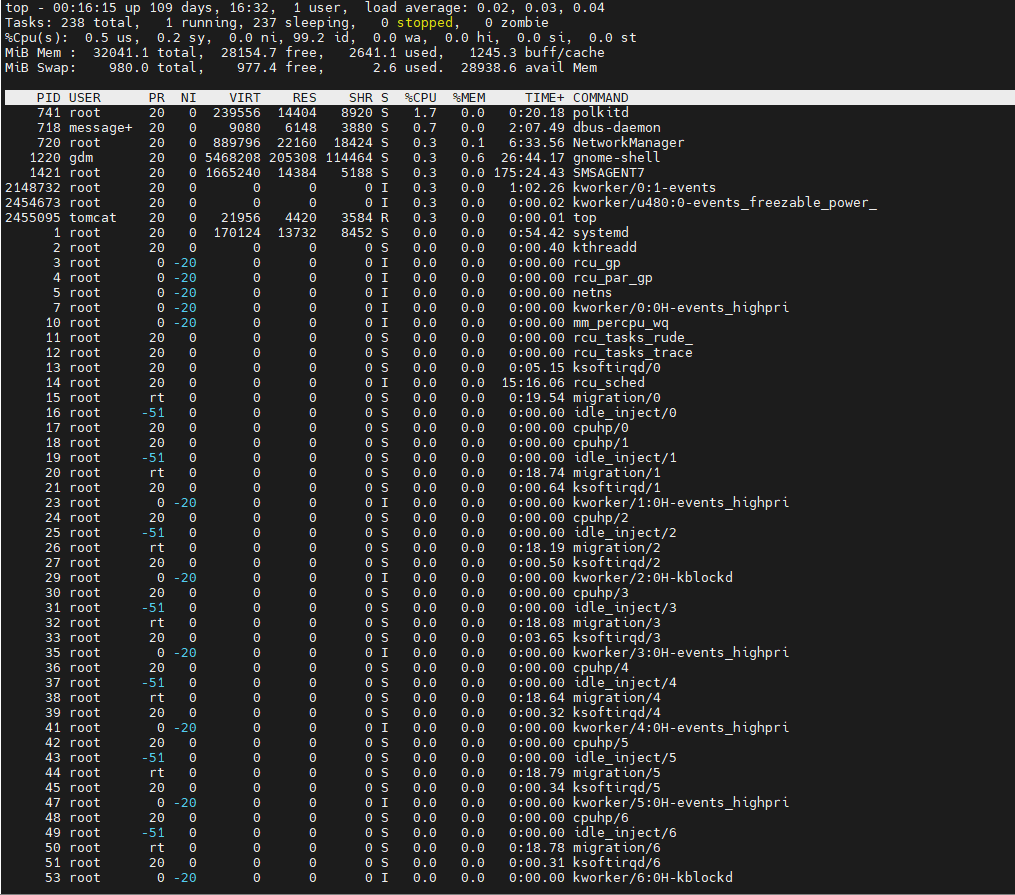The width and height of the screenshot is (1015, 895).
Task: Click the %MEM column header
Action: point(469,98)
